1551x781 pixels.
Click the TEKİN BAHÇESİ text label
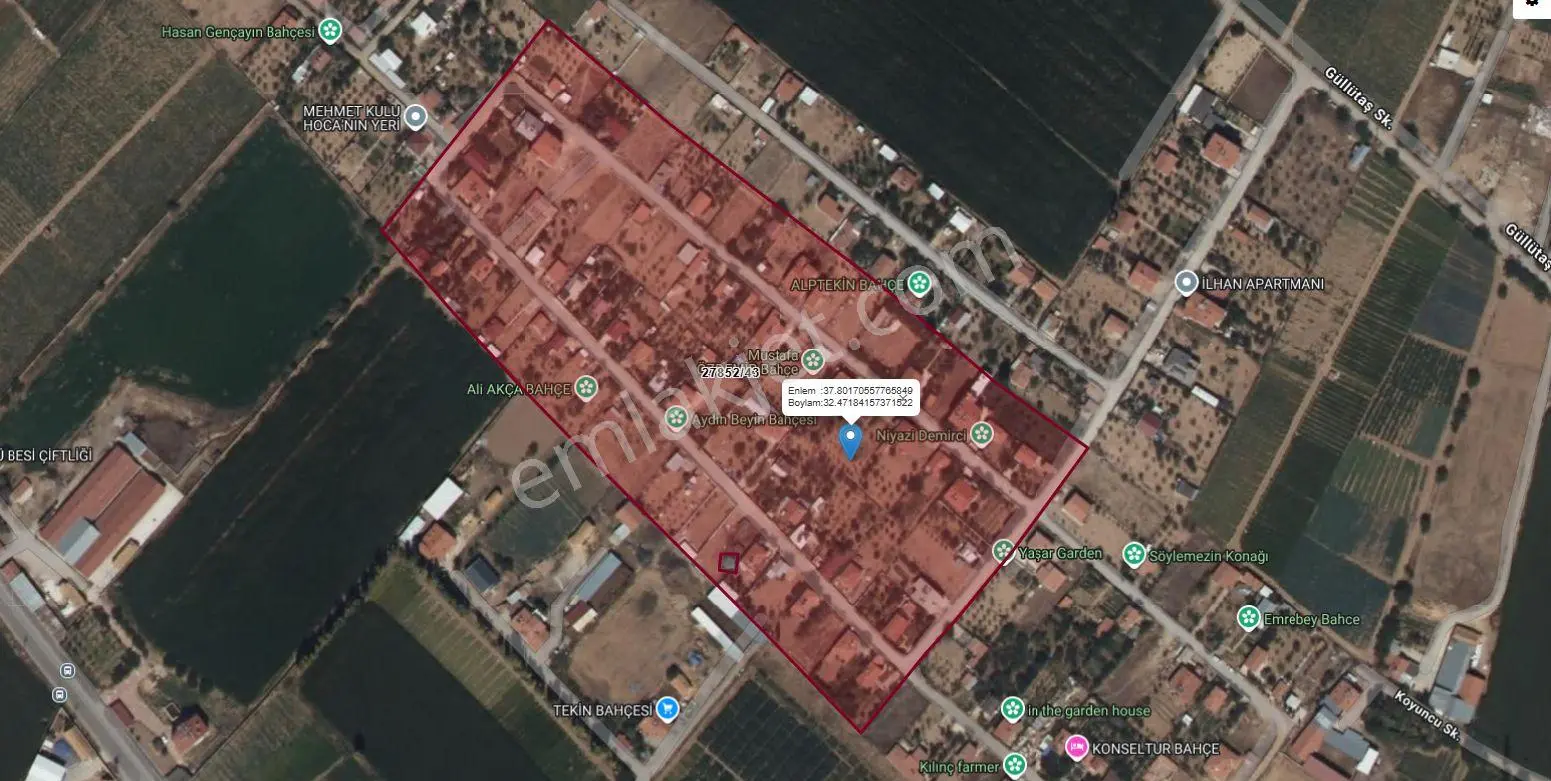tap(602, 710)
